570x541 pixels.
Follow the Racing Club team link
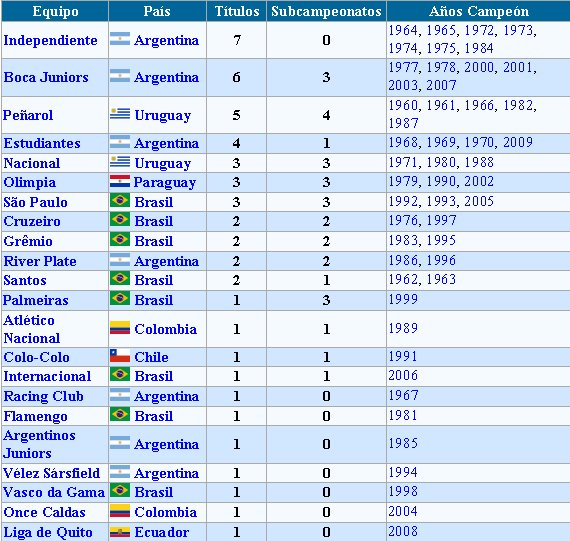coord(43,396)
